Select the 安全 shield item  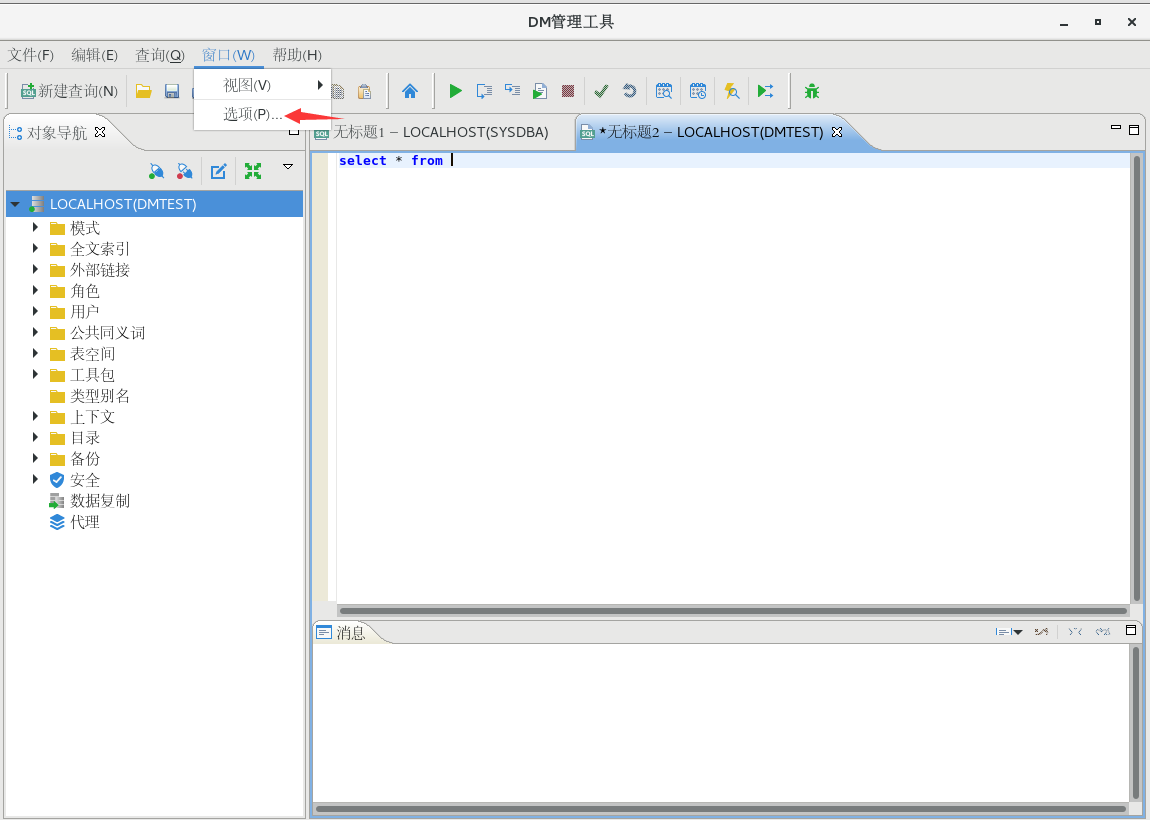coord(75,480)
